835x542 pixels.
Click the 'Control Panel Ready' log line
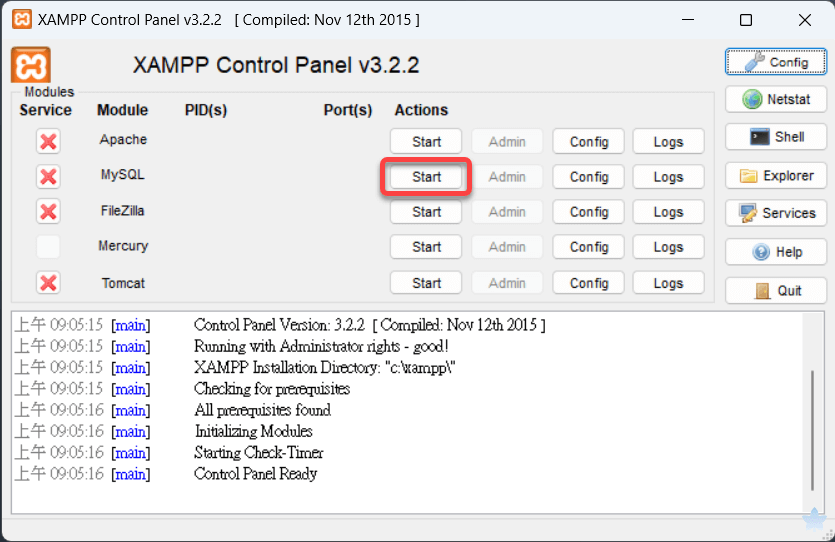(255, 473)
